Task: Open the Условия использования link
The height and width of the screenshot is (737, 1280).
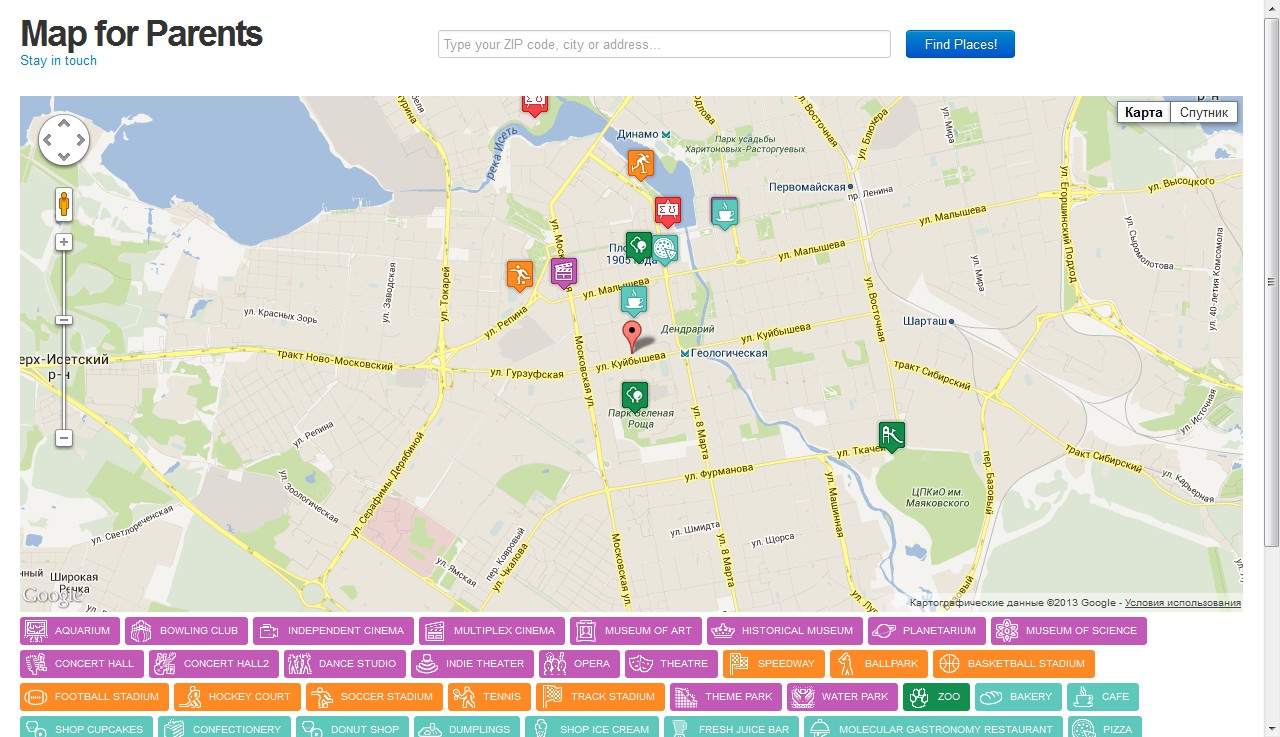Action: click(1183, 603)
